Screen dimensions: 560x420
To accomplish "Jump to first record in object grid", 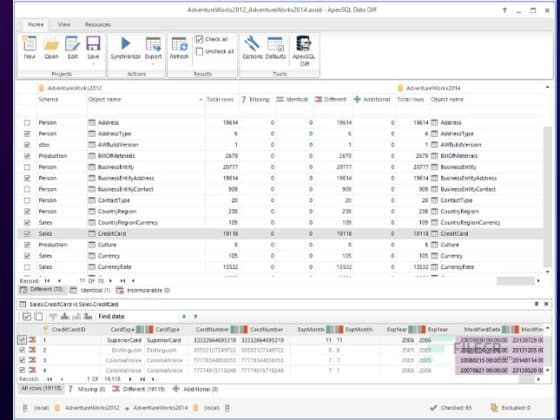I will 47,281.
